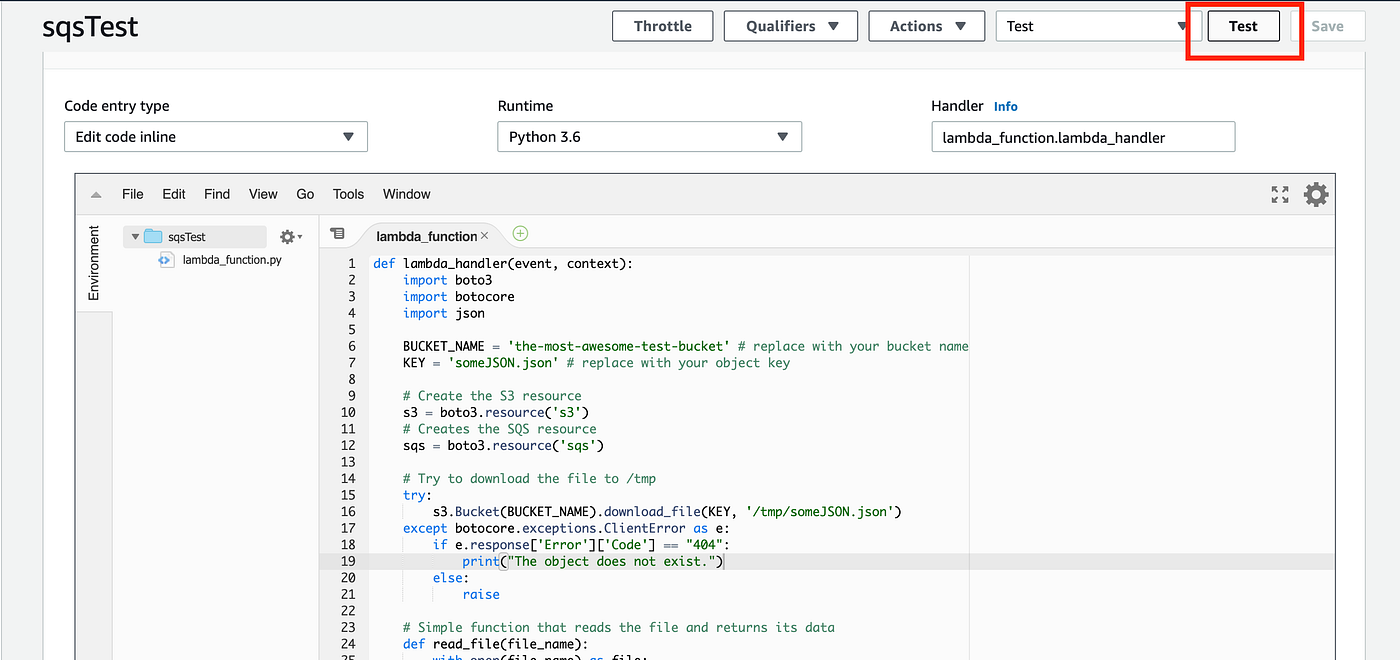This screenshot has width=1400, height=660.
Task: Open editor preferences gear icon
Action: (1316, 195)
